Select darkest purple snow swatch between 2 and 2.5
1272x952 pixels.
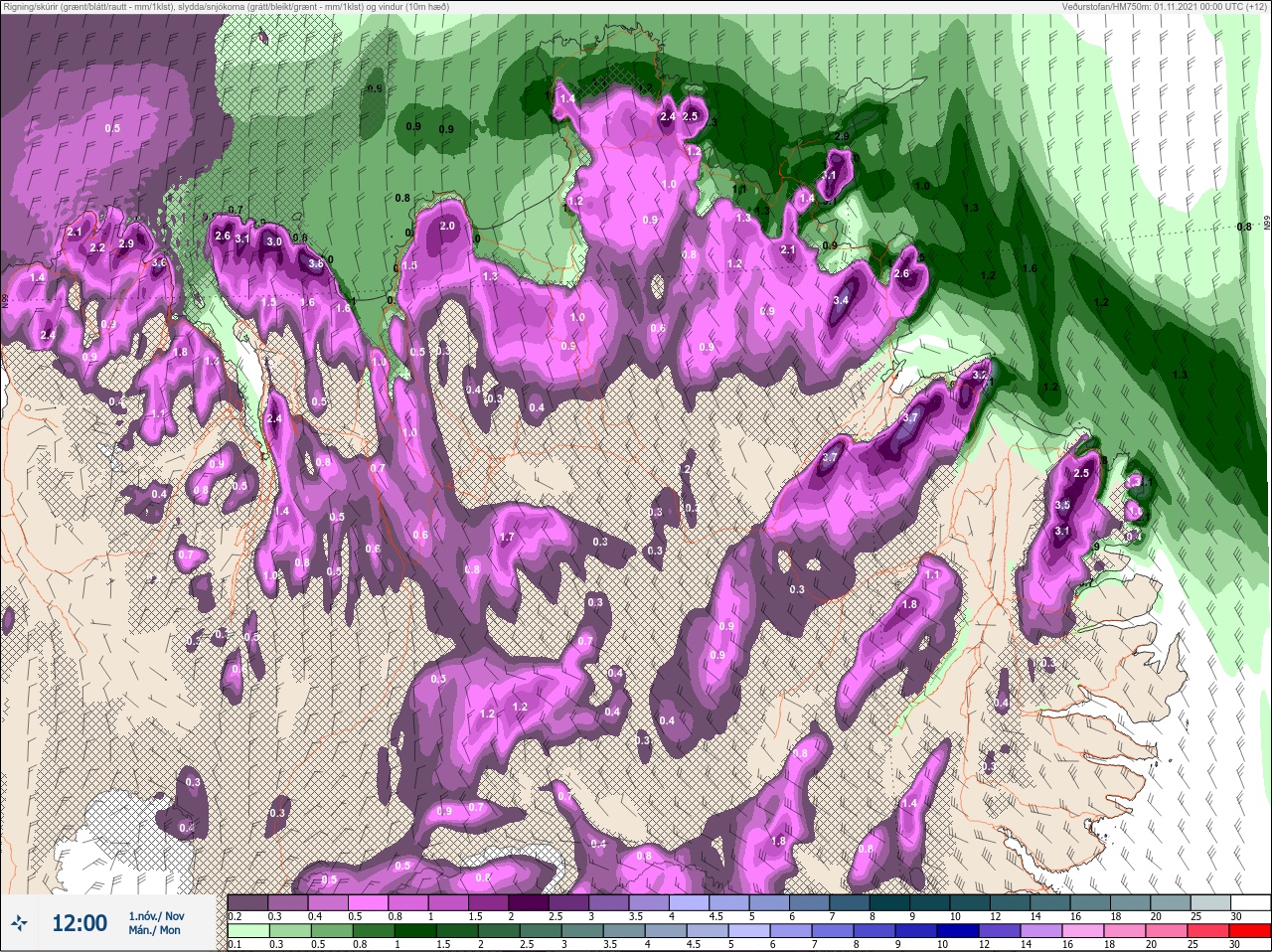529,902
